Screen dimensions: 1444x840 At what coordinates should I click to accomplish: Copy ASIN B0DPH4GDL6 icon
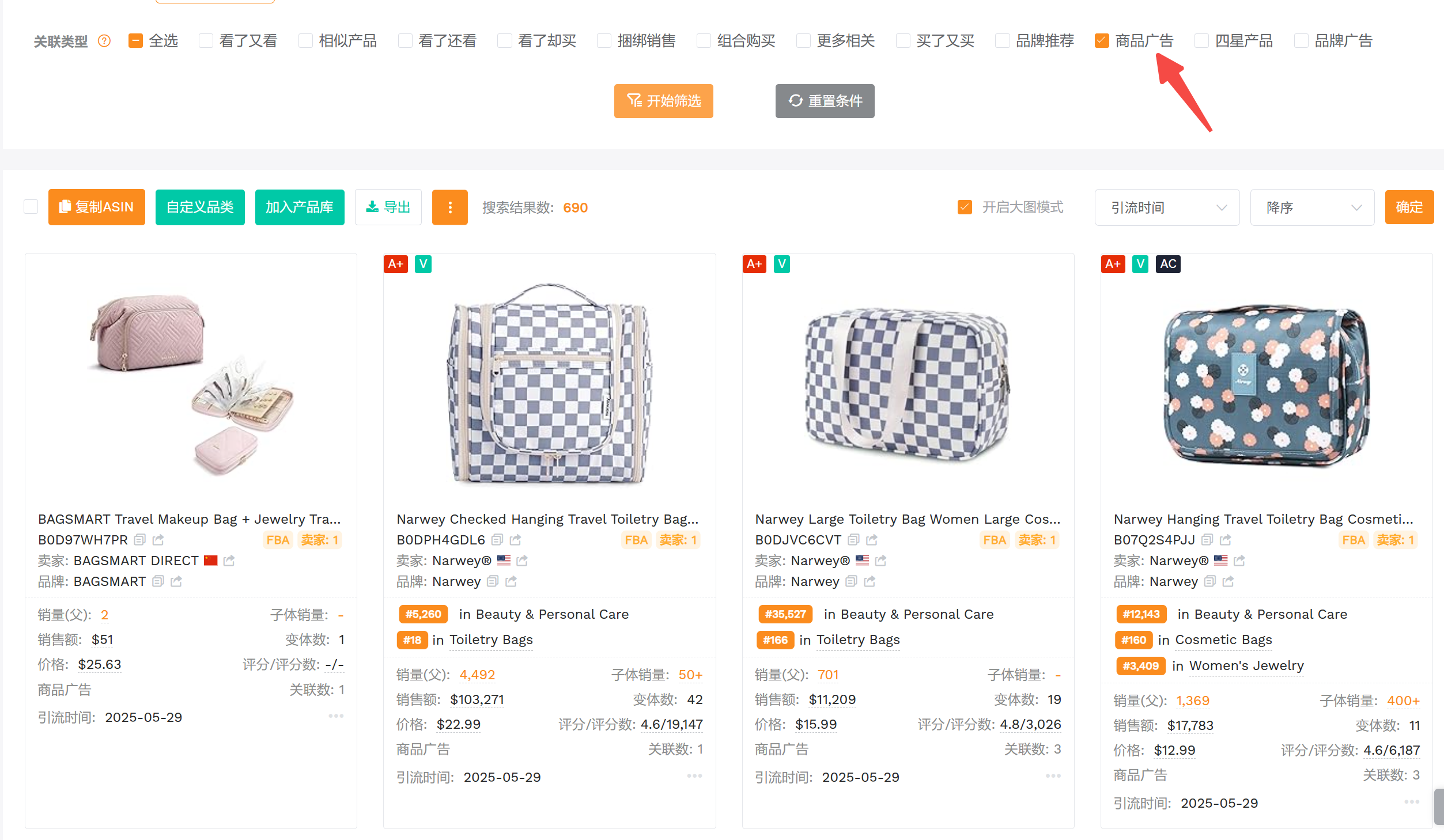[x=497, y=540]
